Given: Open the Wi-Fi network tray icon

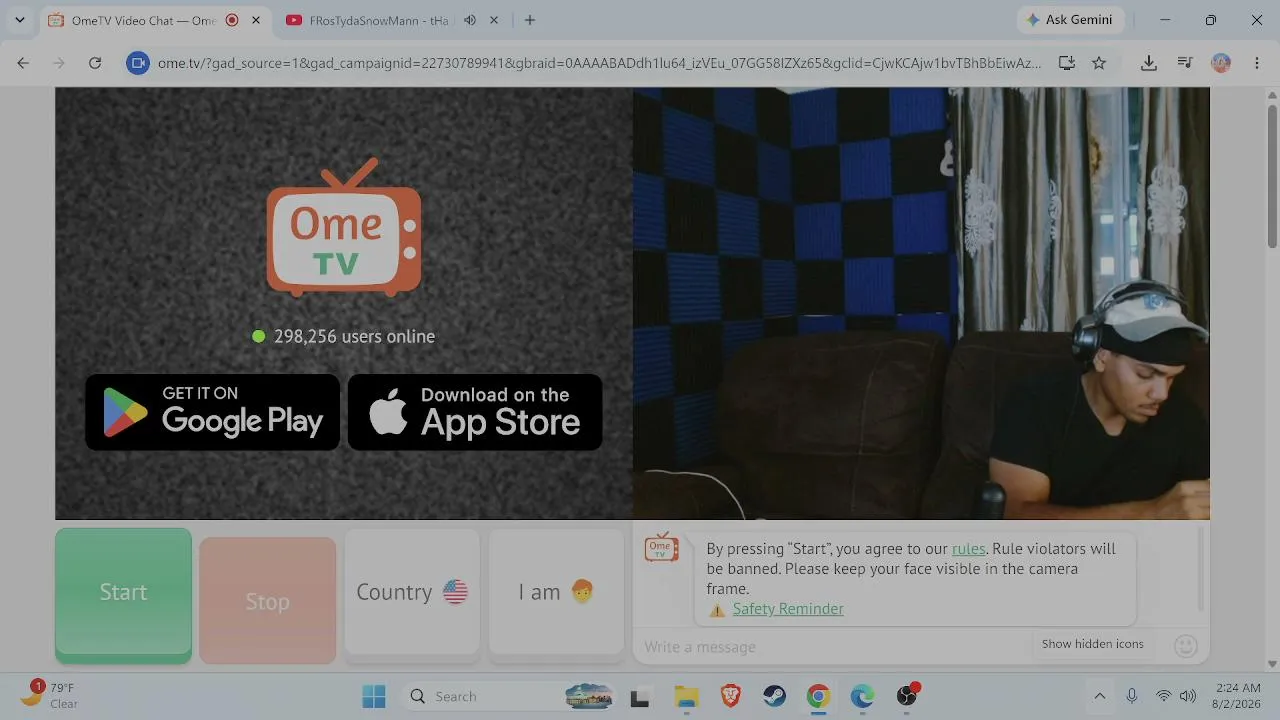Looking at the screenshot, I should 1163,696.
